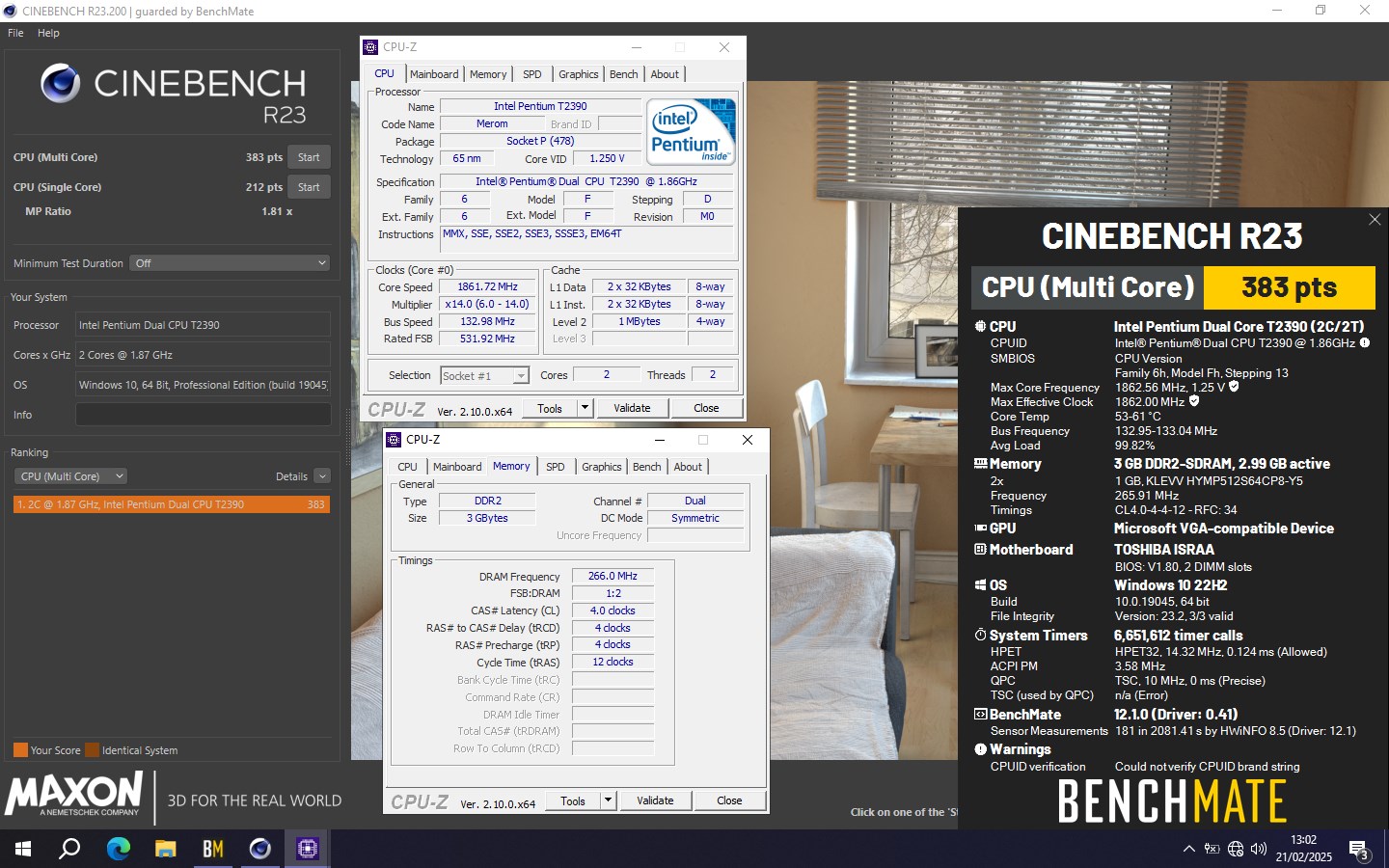Click Memory type field DDR2

487,501
